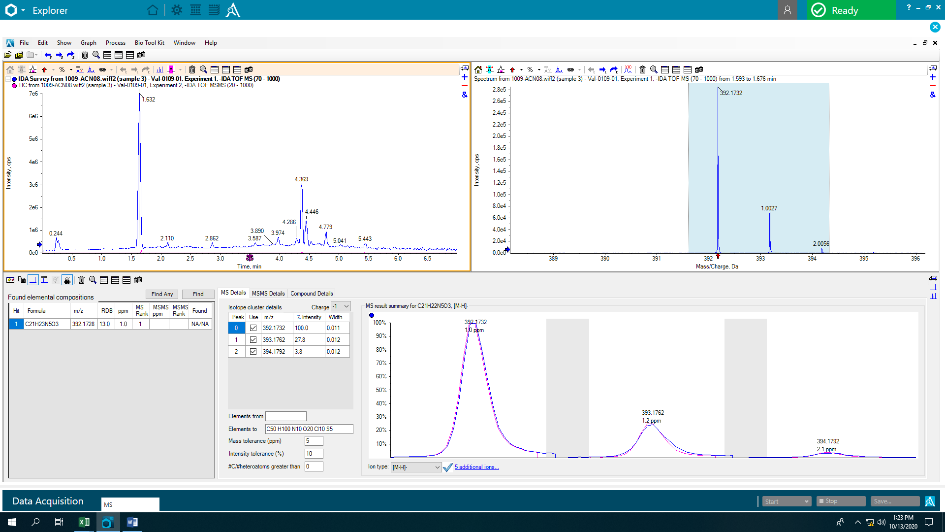The height and width of the screenshot is (532, 945).
Task: Click the 1.632 peak label in chromatogram
Action: [x=148, y=99]
